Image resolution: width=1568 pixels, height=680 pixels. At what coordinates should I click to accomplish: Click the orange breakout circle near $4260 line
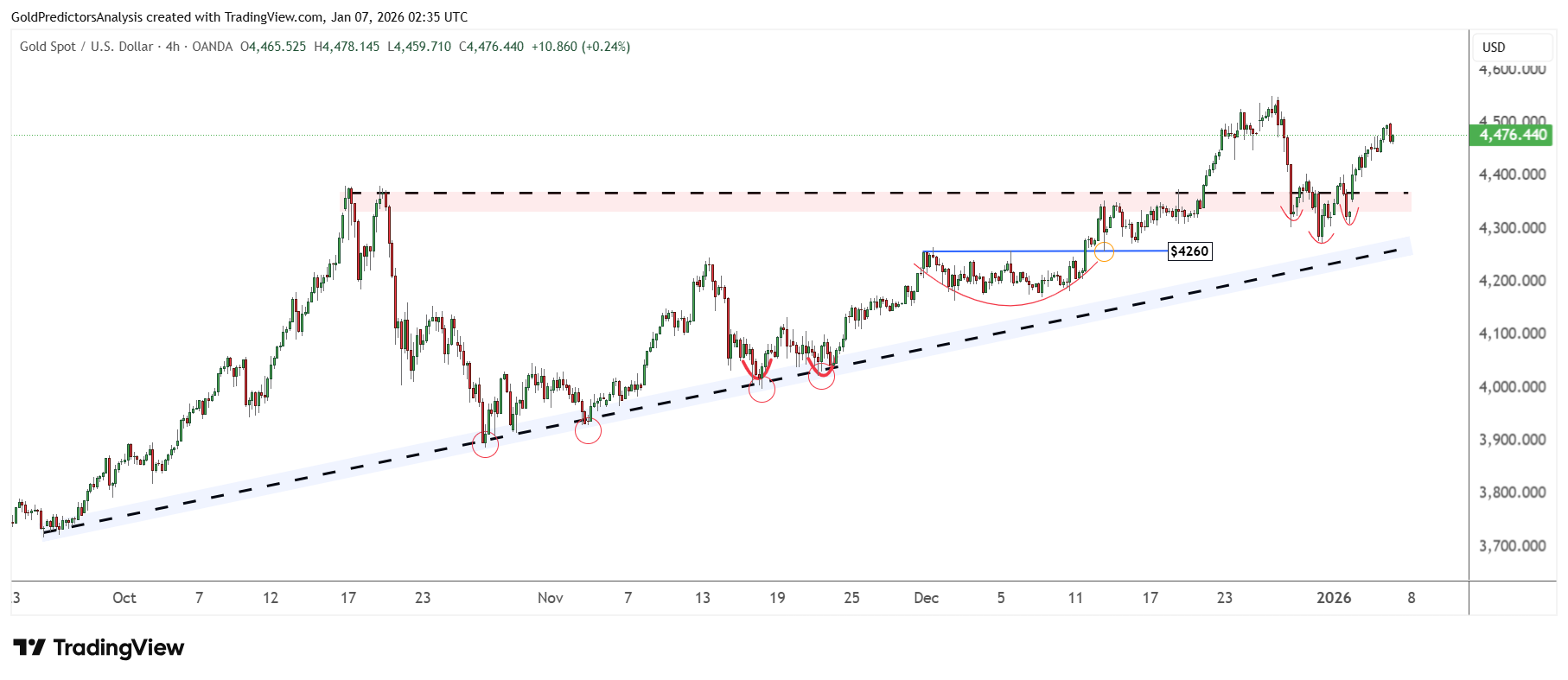tap(1104, 252)
